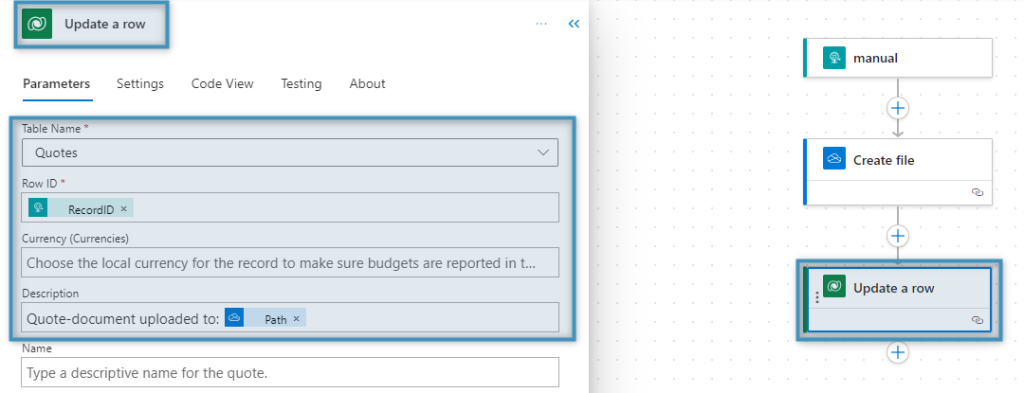The width and height of the screenshot is (1024, 393).
Task: Expand the Table Name Quotes dropdown
Action: tap(290, 152)
